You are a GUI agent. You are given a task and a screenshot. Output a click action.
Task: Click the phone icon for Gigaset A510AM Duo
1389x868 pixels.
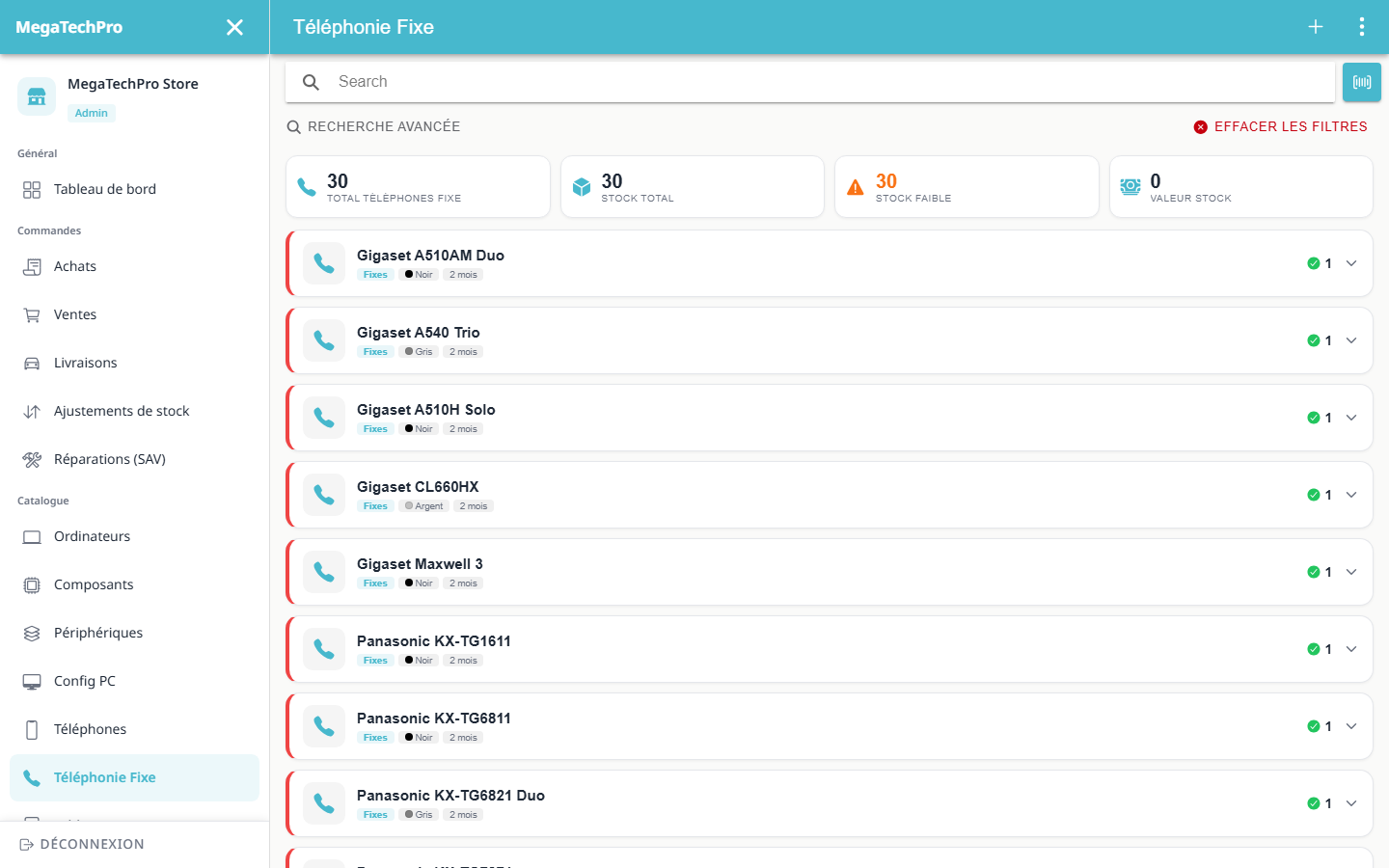[324, 263]
